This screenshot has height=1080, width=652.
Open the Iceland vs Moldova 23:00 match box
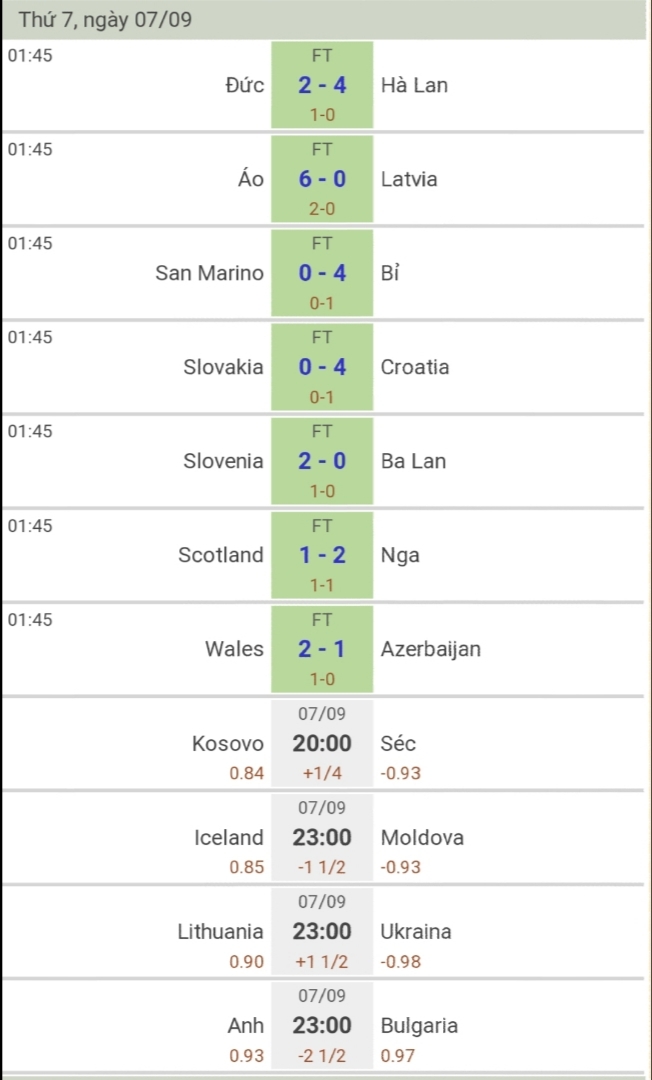[x=322, y=837]
